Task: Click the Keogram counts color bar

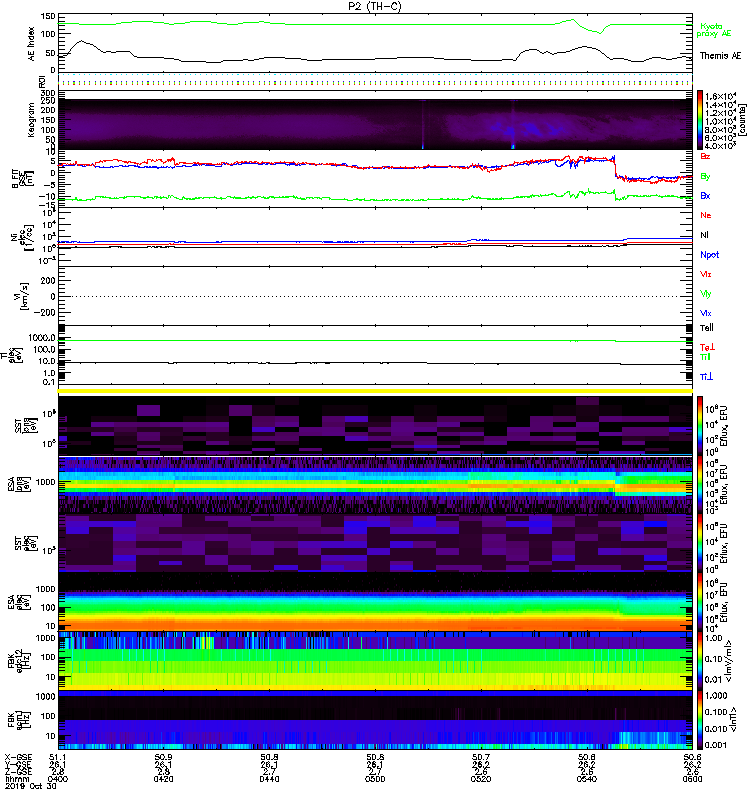Action: [x=700, y=120]
